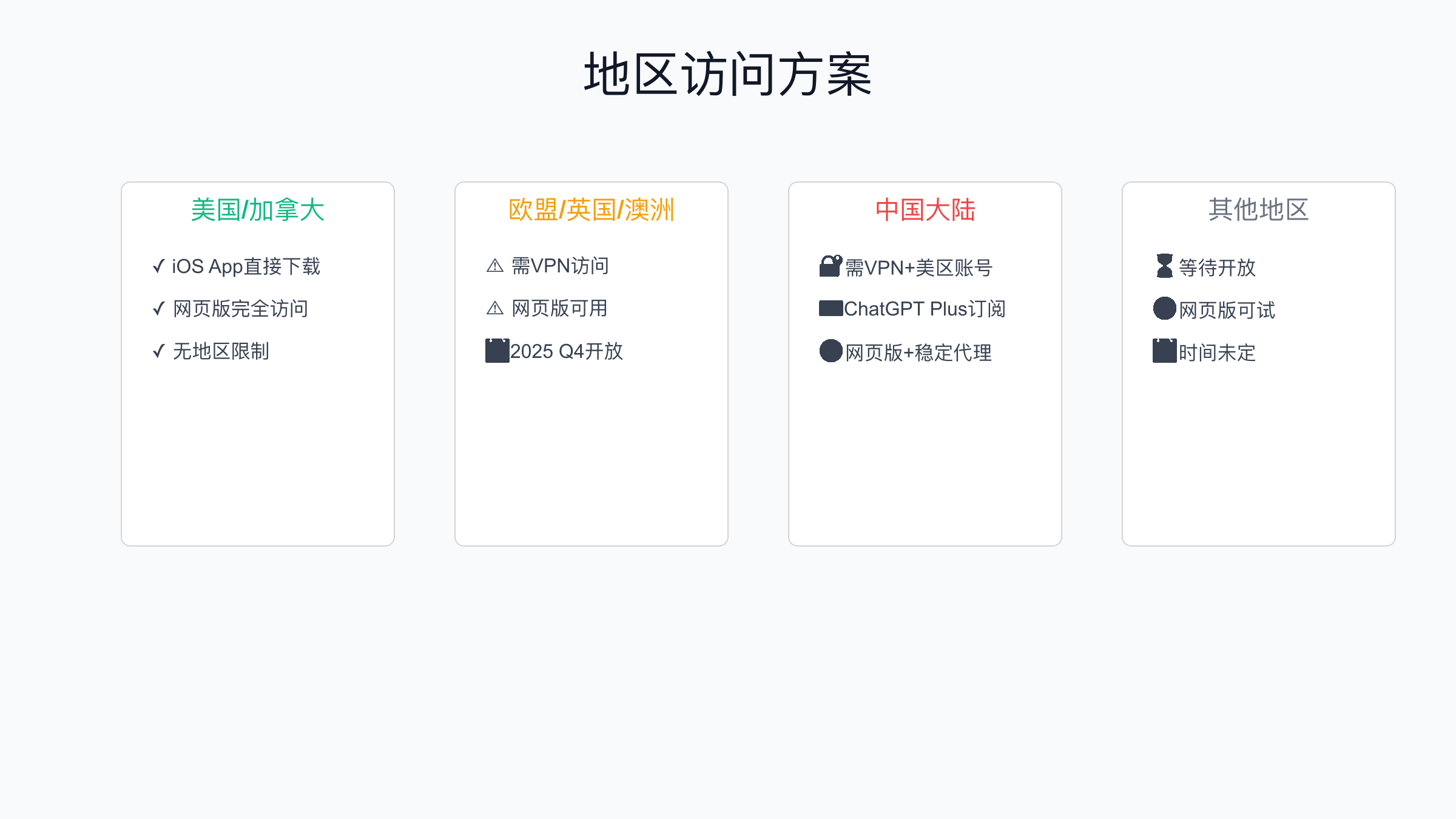Click the card icon beside ChatGPT Plus订阅
1456x819 pixels.
click(831, 309)
